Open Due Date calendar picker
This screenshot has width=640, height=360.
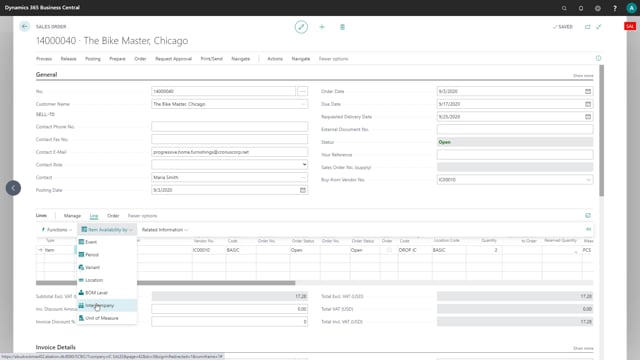pos(588,104)
